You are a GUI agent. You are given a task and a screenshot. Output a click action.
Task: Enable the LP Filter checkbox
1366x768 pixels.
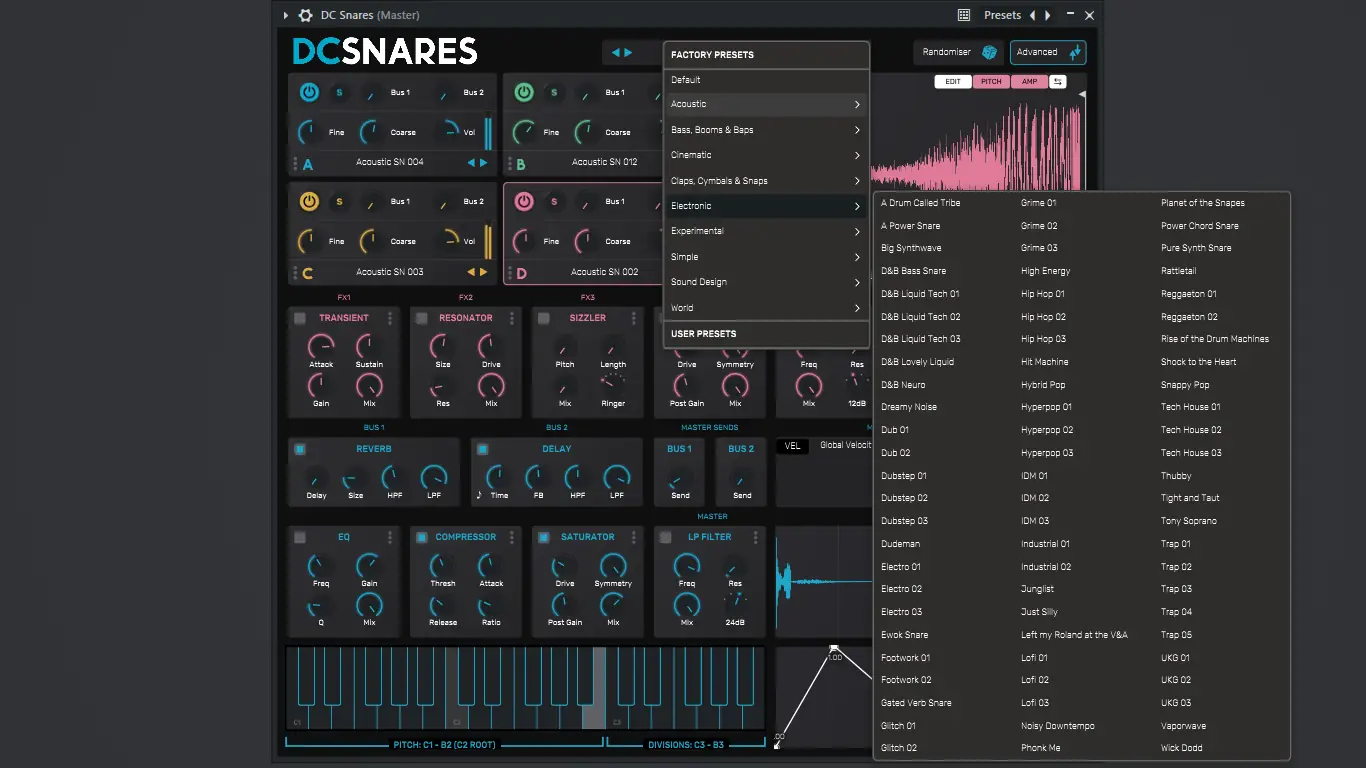click(666, 537)
